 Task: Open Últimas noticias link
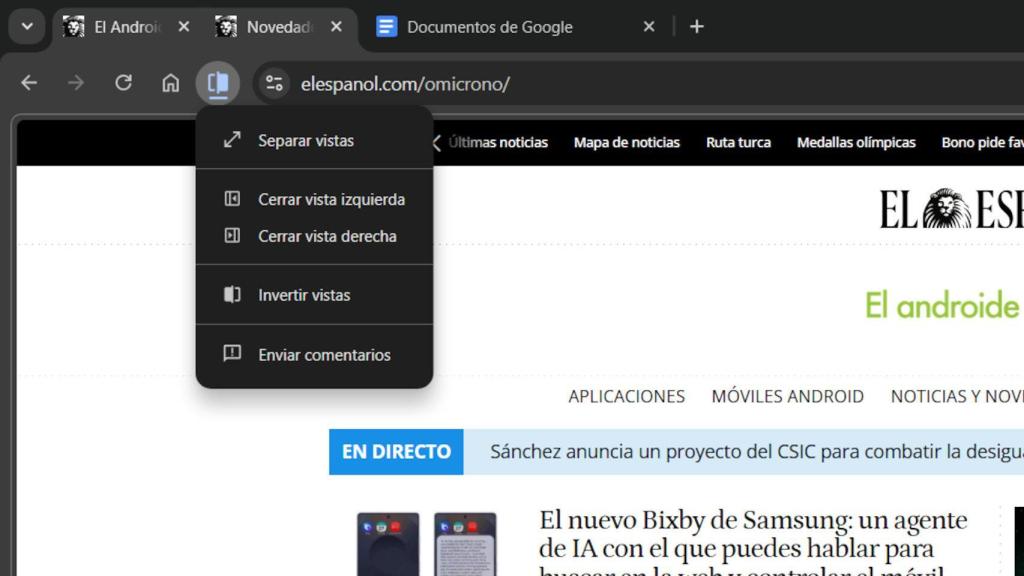point(498,142)
